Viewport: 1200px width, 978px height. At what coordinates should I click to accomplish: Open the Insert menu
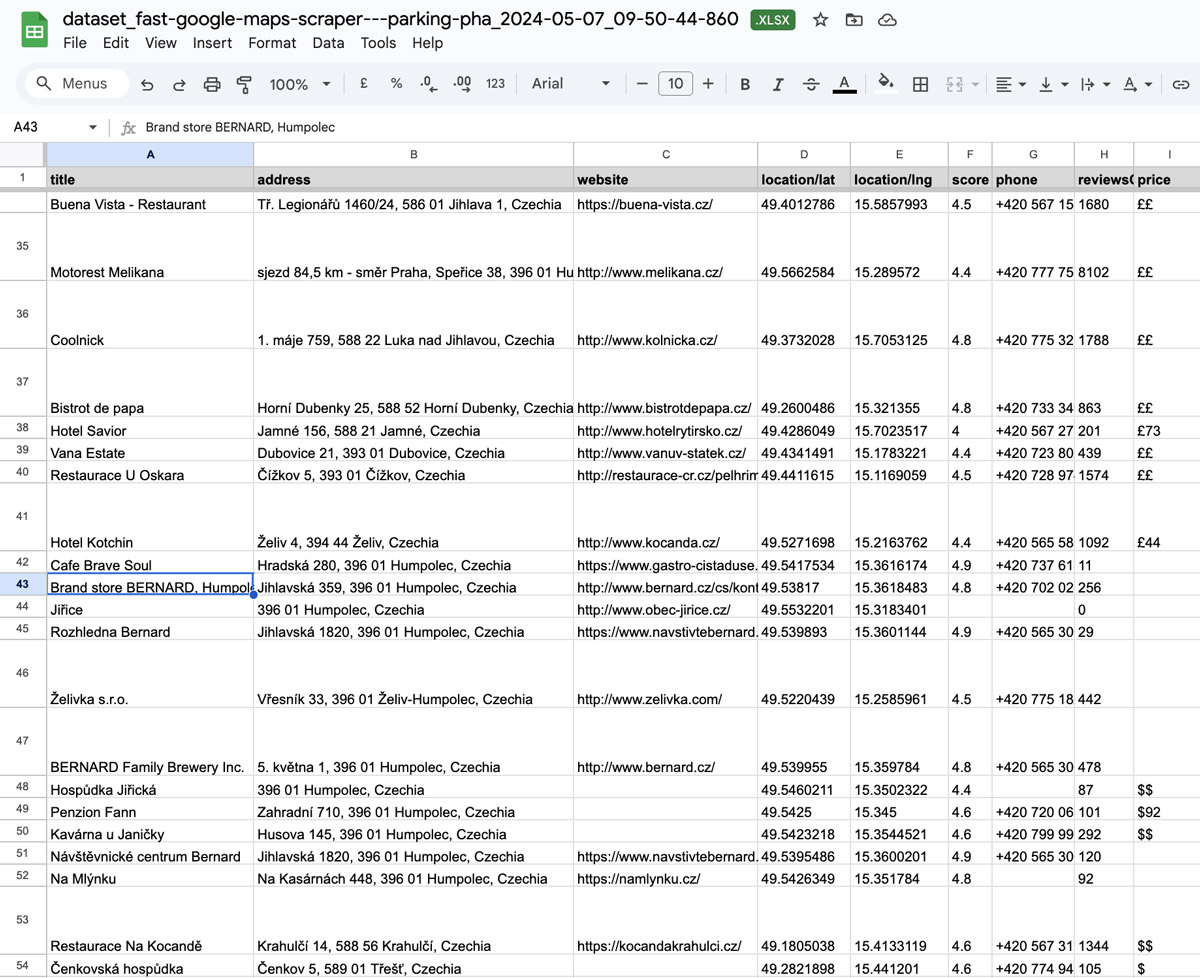pyautogui.click(x=212, y=43)
